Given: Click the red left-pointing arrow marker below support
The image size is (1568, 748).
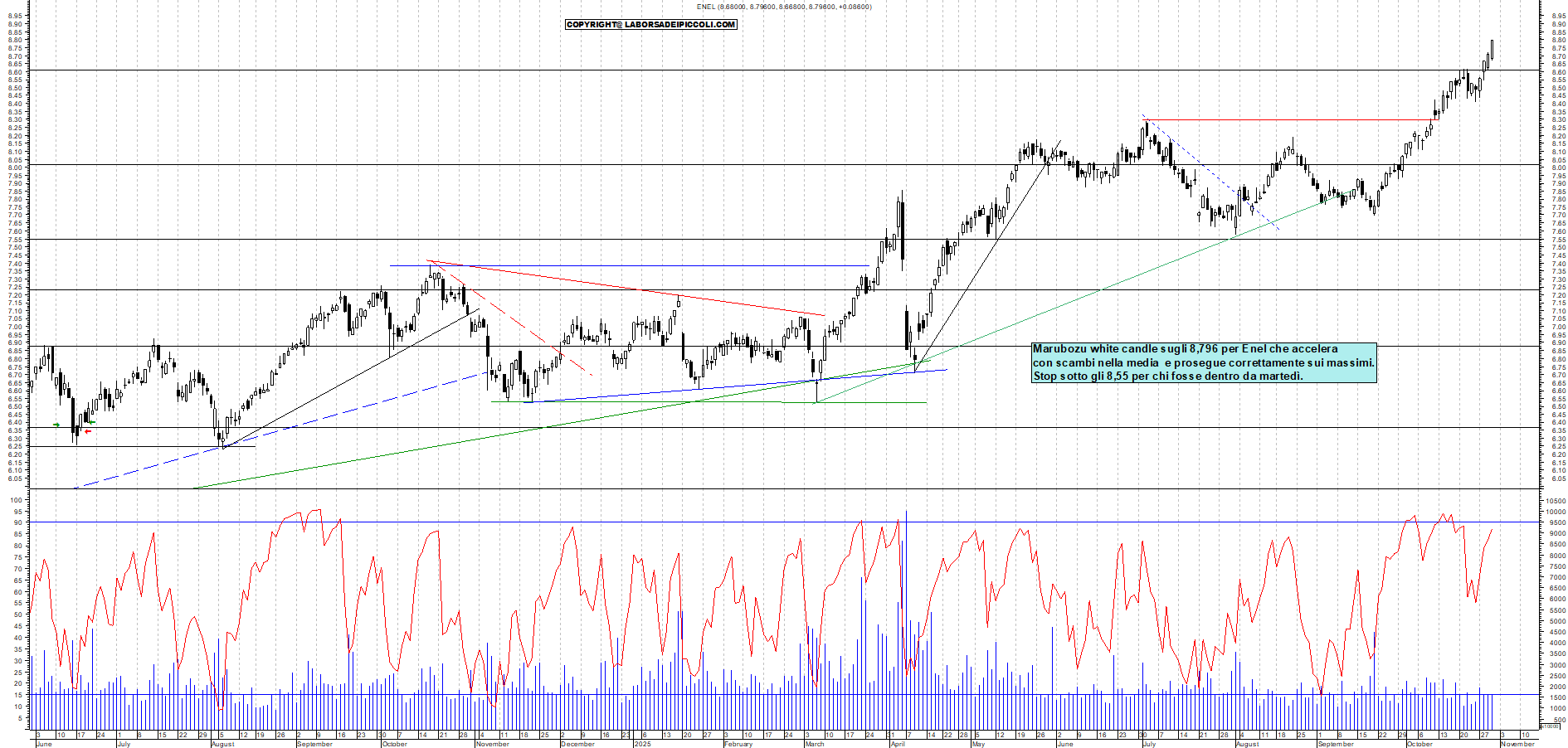Looking at the screenshot, I should 88,431.
